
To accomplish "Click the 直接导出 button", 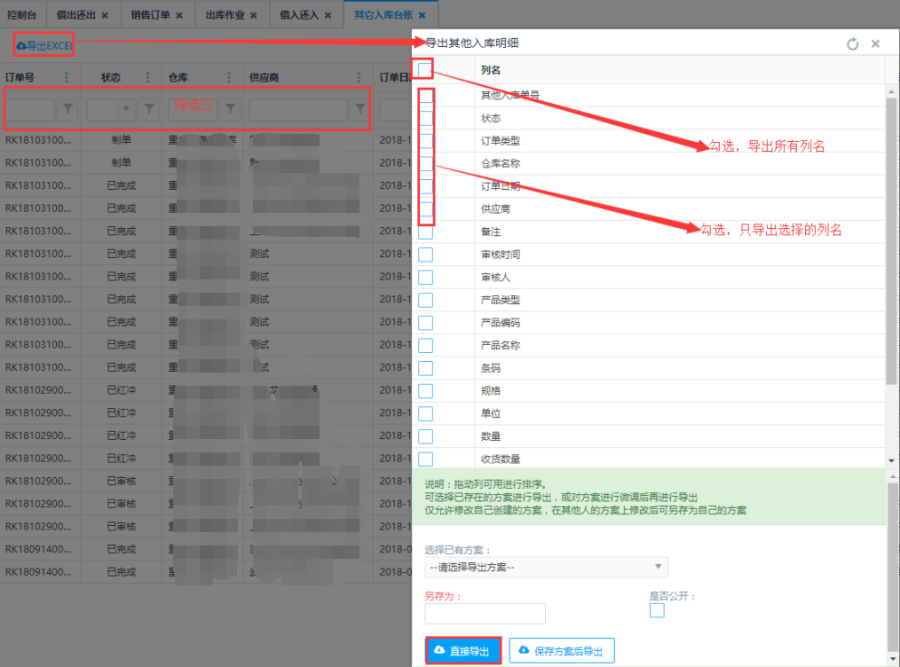I will coord(463,651).
